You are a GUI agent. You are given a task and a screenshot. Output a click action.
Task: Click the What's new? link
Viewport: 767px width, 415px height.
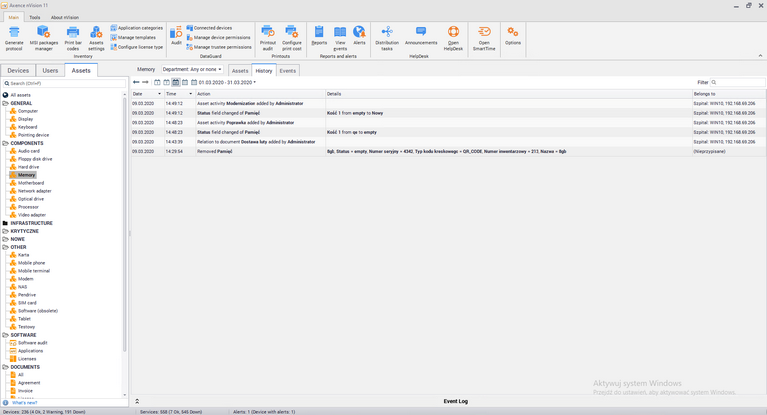click(25, 403)
